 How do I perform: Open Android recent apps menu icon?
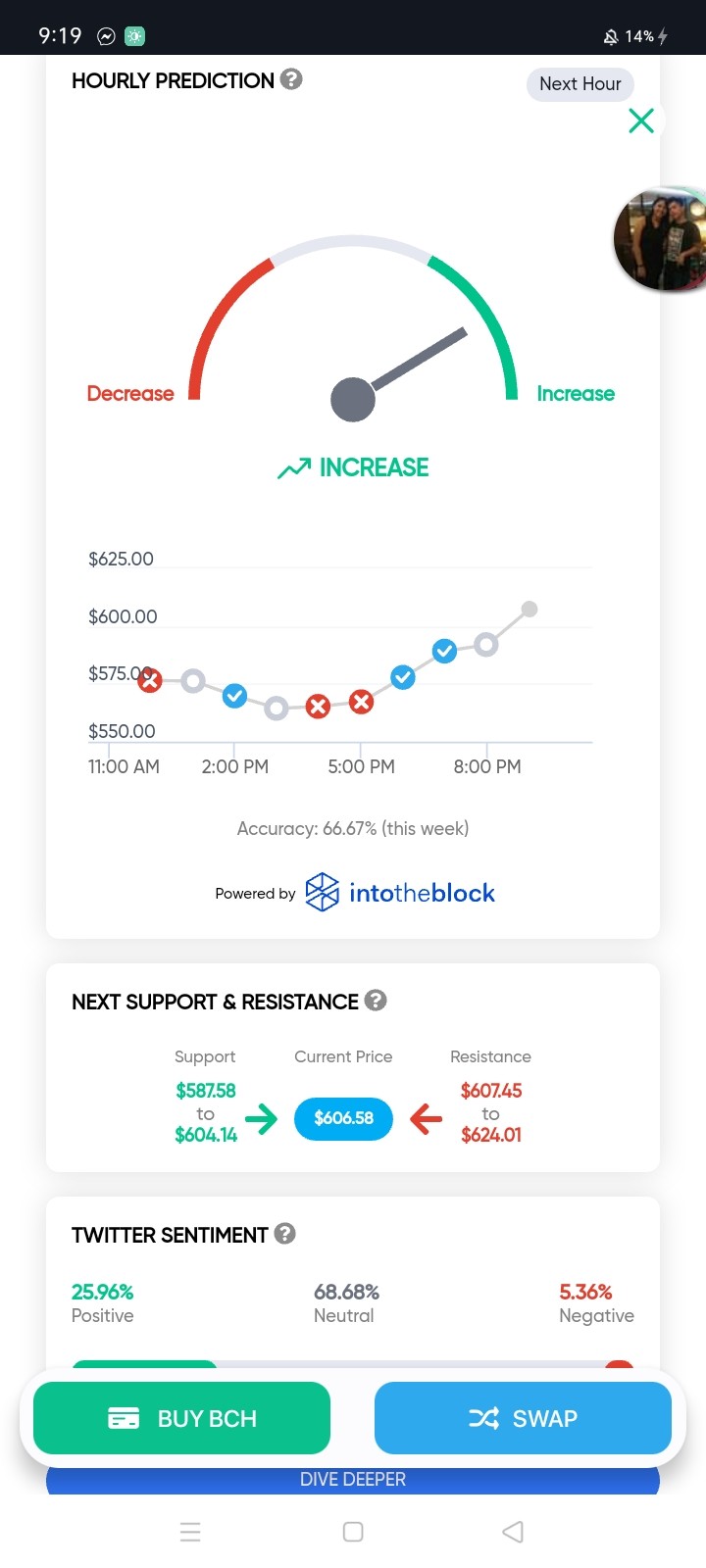click(190, 1532)
